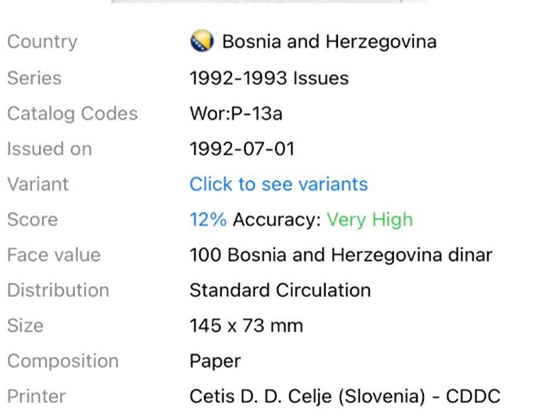Click the Paper composition value
The height and width of the screenshot is (416, 540).
click(x=215, y=362)
